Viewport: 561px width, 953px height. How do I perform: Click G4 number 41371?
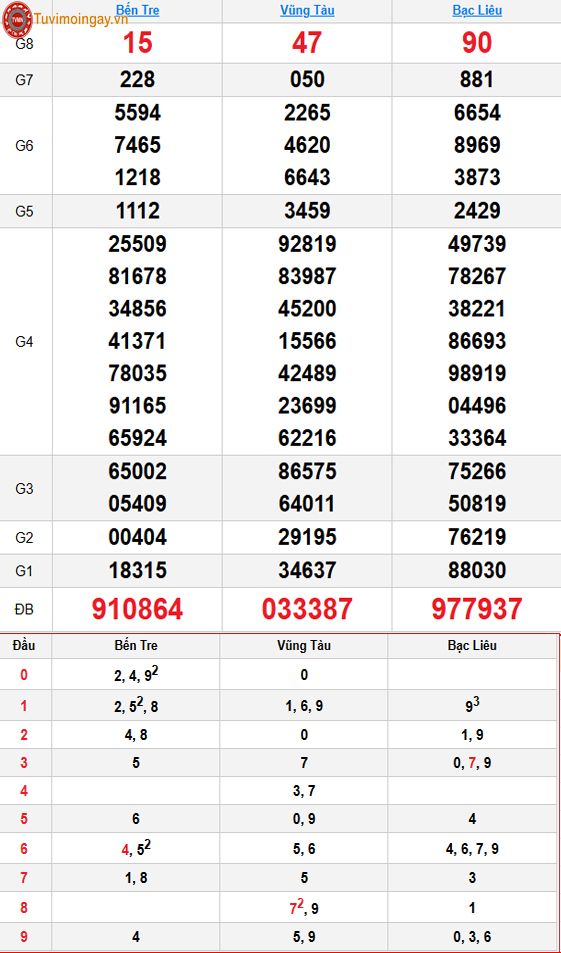pos(137,340)
